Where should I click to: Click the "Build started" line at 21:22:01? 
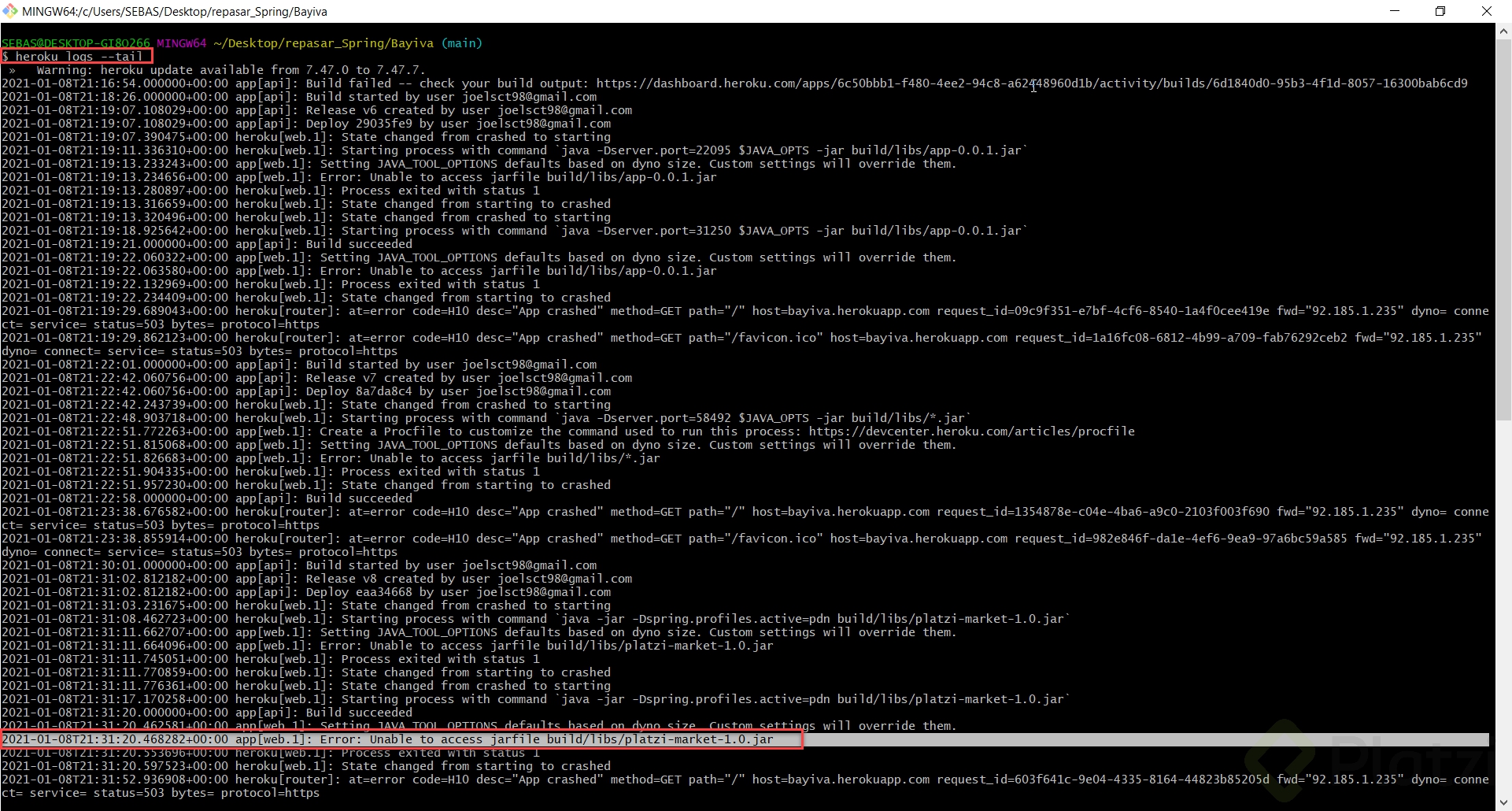299,365
